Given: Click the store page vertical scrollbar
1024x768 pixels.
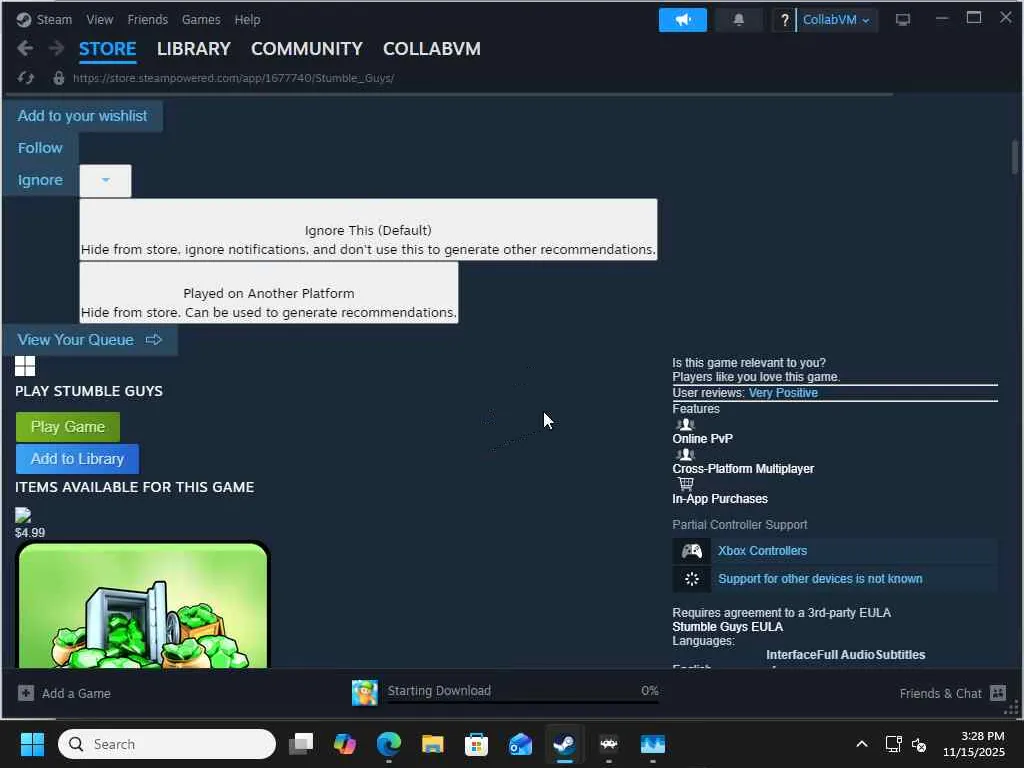Looking at the screenshot, I should [1015, 157].
